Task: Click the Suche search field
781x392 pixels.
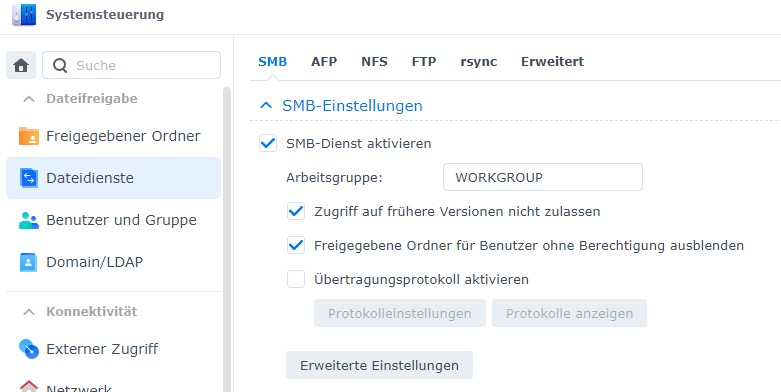Action: click(131, 65)
